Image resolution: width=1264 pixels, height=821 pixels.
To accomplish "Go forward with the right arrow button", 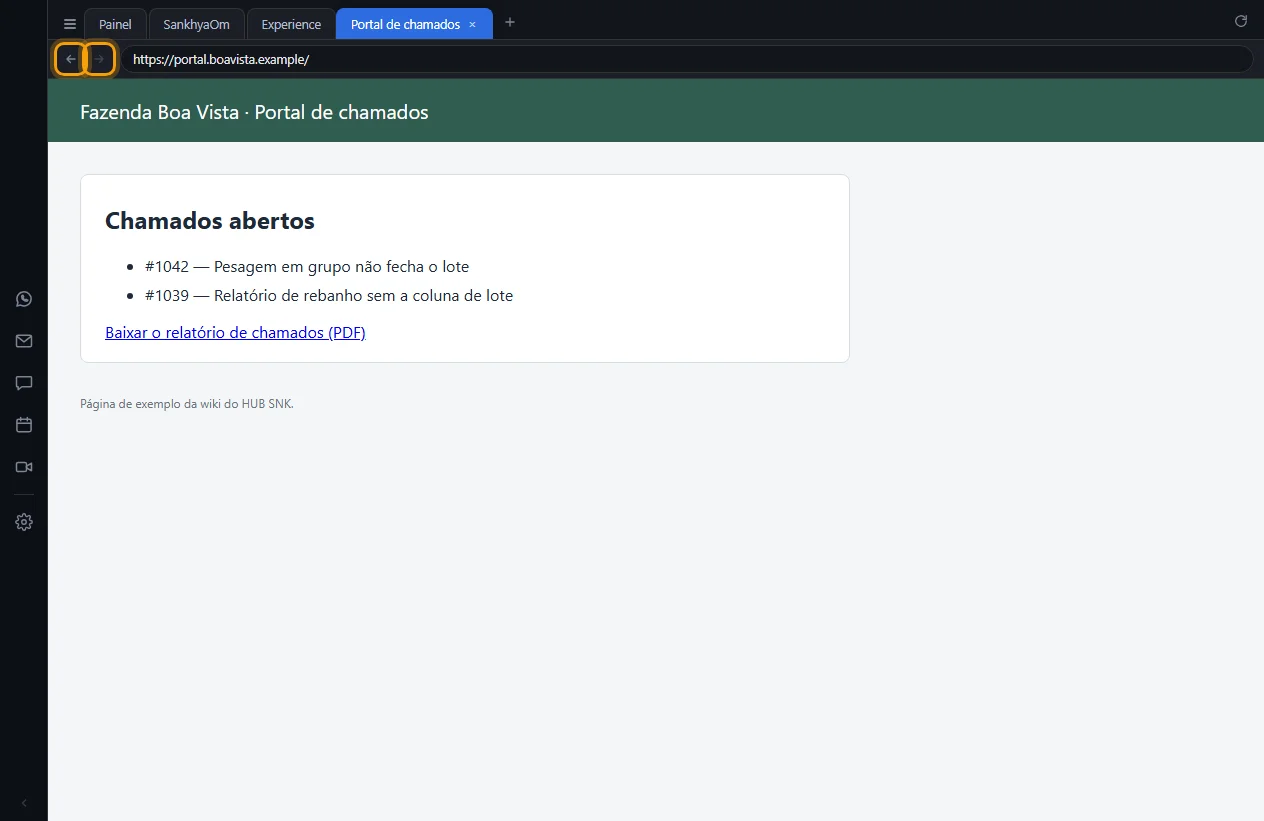I will 99,59.
